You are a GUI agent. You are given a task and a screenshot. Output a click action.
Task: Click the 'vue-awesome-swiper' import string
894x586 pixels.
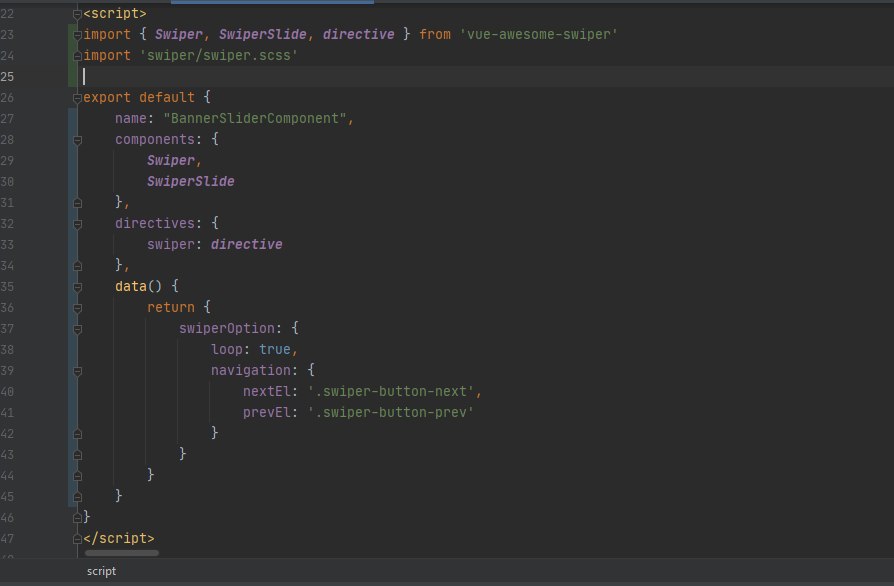click(x=538, y=35)
